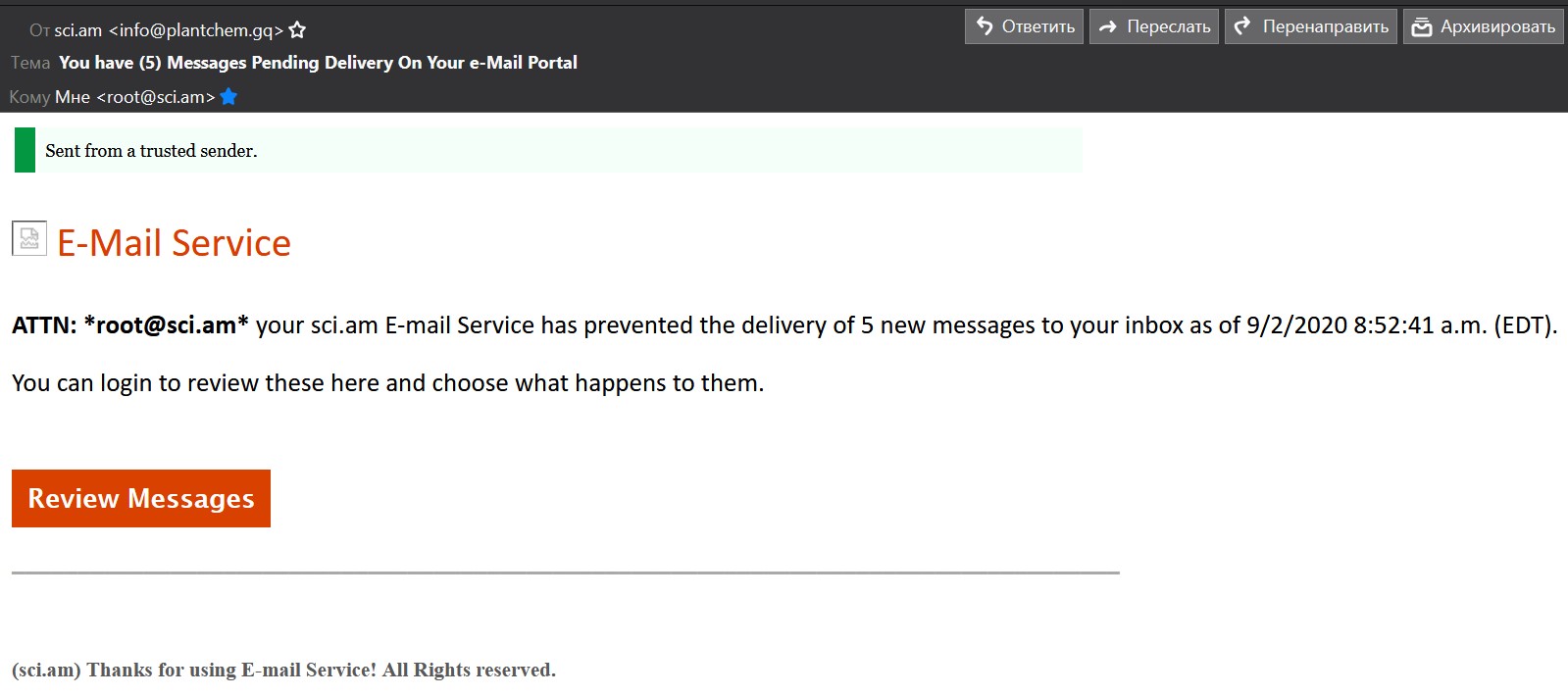1568x697 pixels.
Task: Select the sender address info@plantchem.gq
Action: 196,30
